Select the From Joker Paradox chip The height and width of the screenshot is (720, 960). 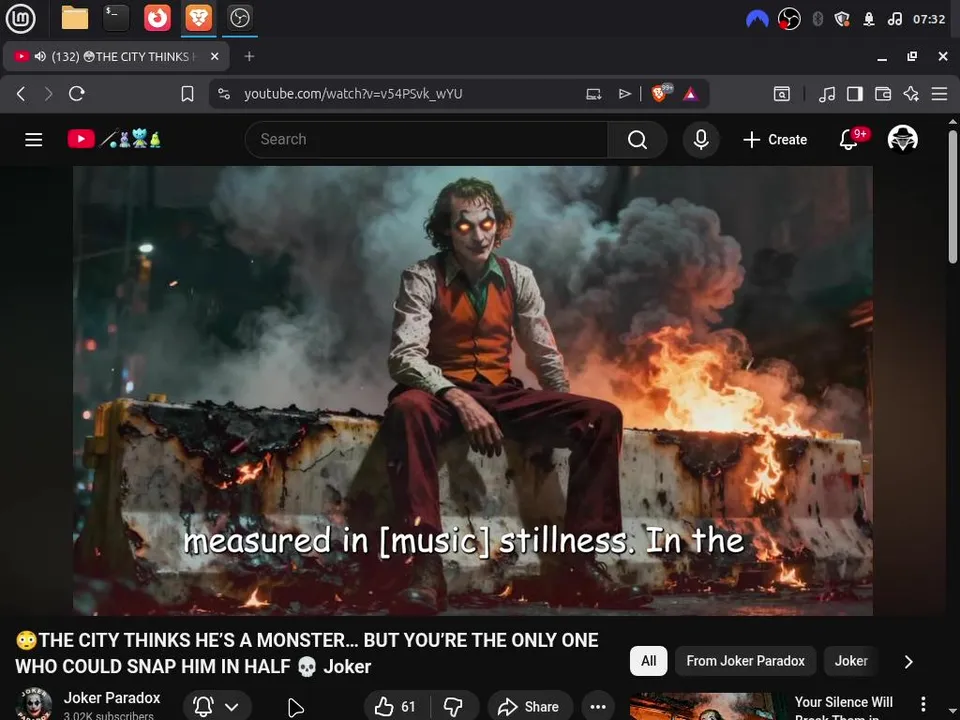(745, 661)
